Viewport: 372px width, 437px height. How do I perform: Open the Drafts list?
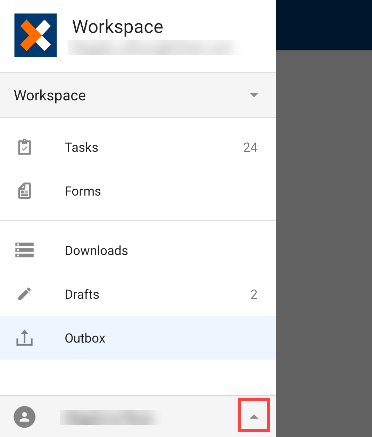click(x=138, y=294)
